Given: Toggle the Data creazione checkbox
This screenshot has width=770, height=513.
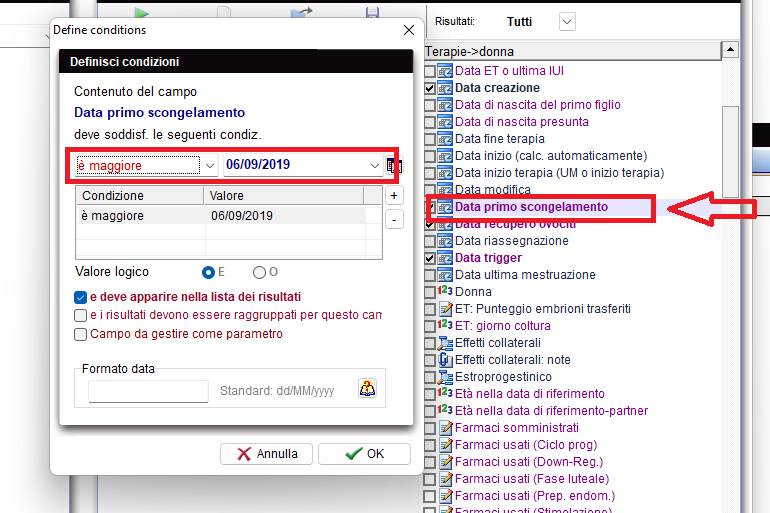Looking at the screenshot, I should click(430, 88).
